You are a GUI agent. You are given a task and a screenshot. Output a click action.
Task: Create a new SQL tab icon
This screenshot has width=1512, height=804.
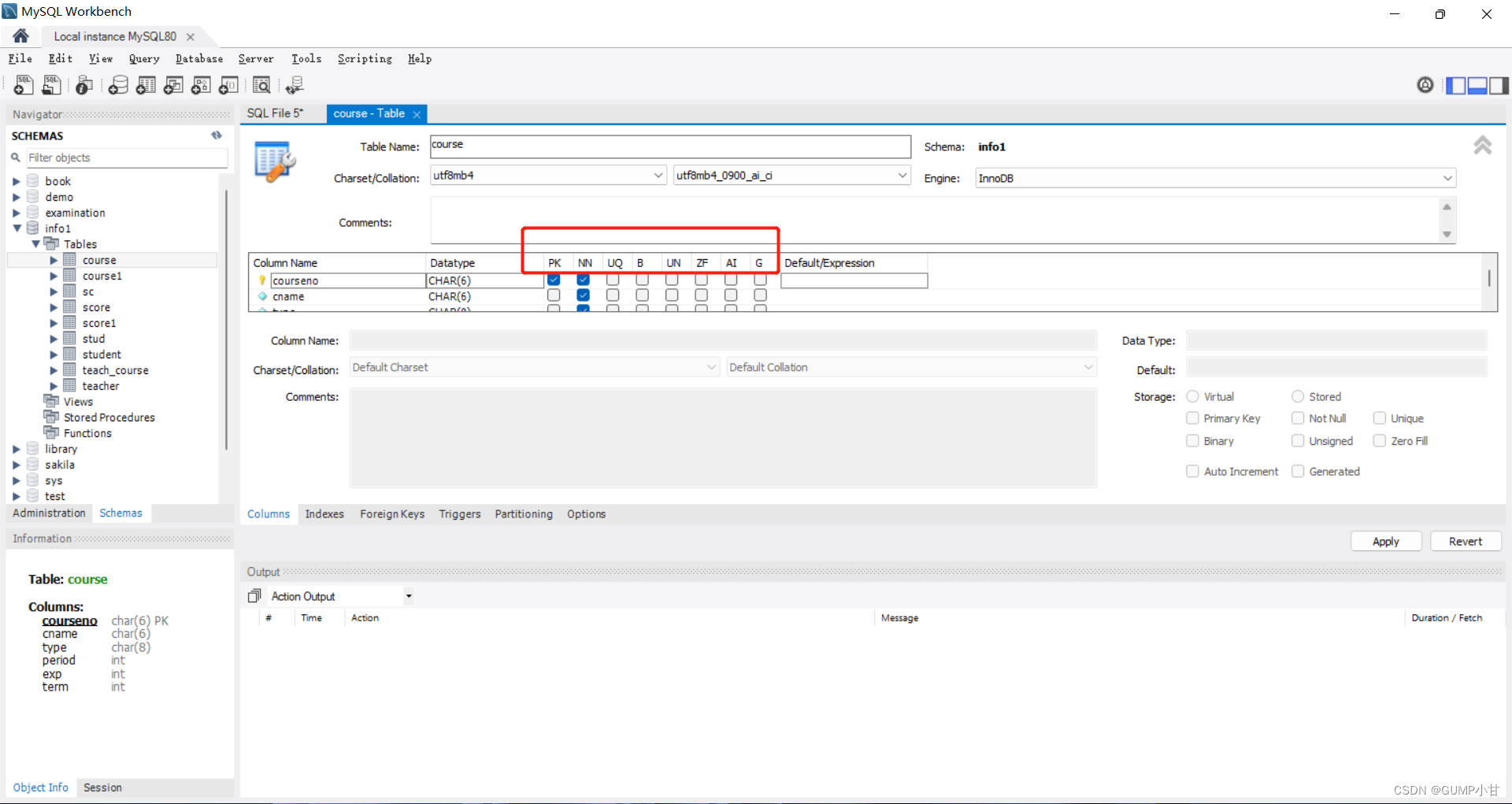pyautogui.click(x=24, y=84)
